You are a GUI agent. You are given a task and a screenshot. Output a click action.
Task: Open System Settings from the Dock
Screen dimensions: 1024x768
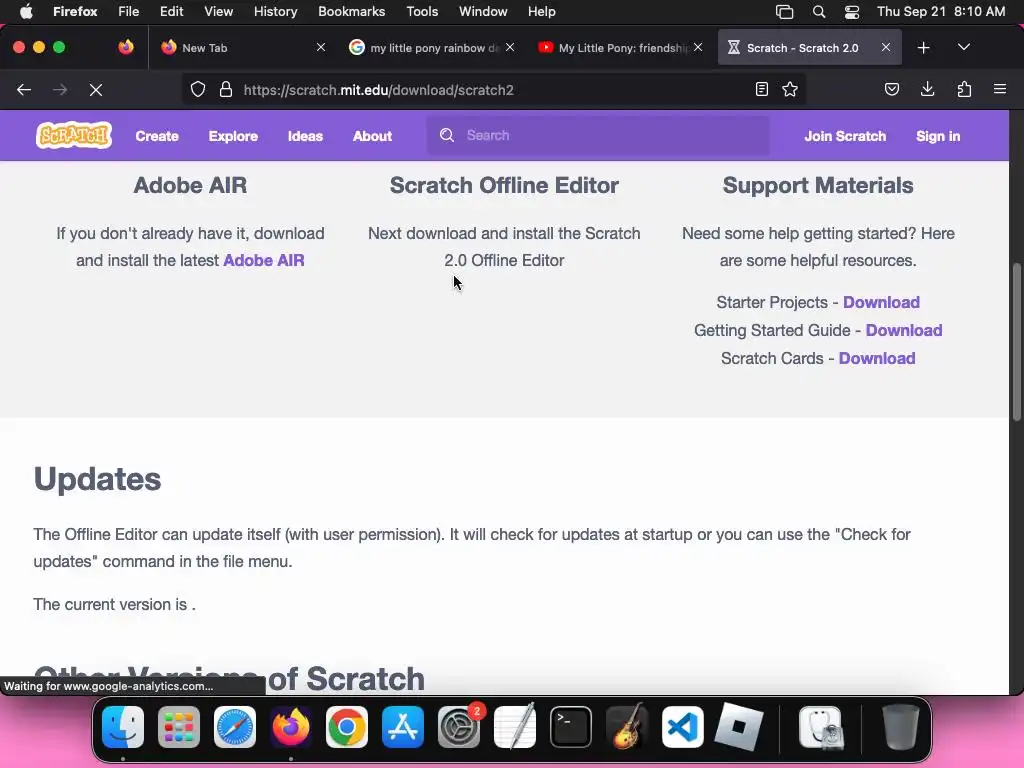pos(459,727)
